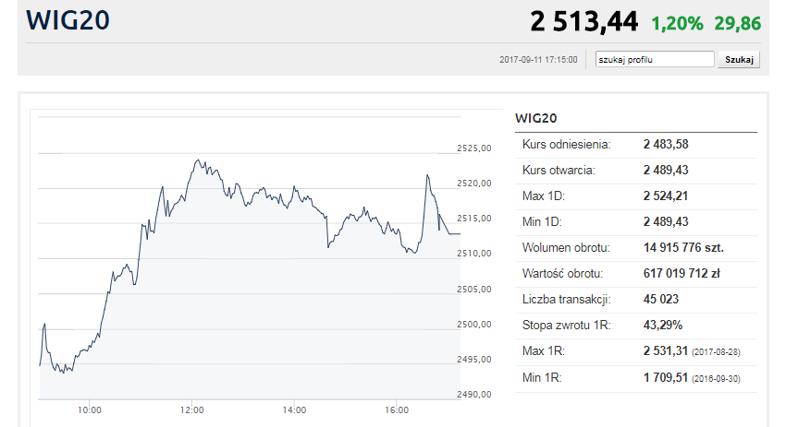Click the 2490,00 price axis label
The image size is (786, 427).
[x=474, y=395]
